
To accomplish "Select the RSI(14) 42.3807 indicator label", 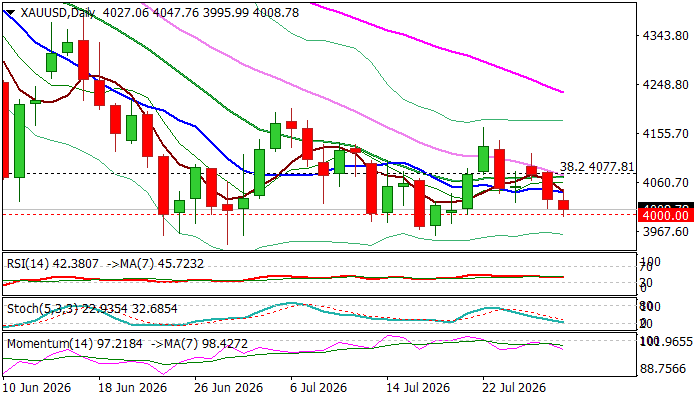I will (x=53, y=264).
